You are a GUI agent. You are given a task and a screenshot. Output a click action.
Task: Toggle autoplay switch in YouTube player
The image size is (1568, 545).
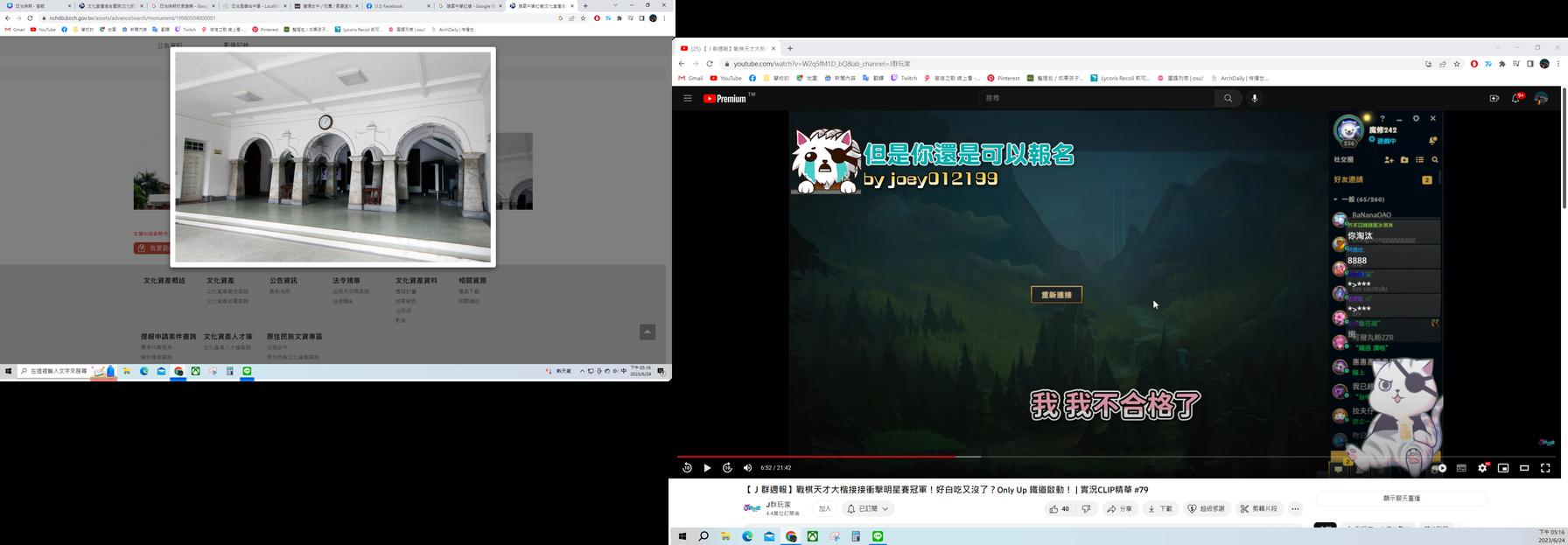[1439, 468]
